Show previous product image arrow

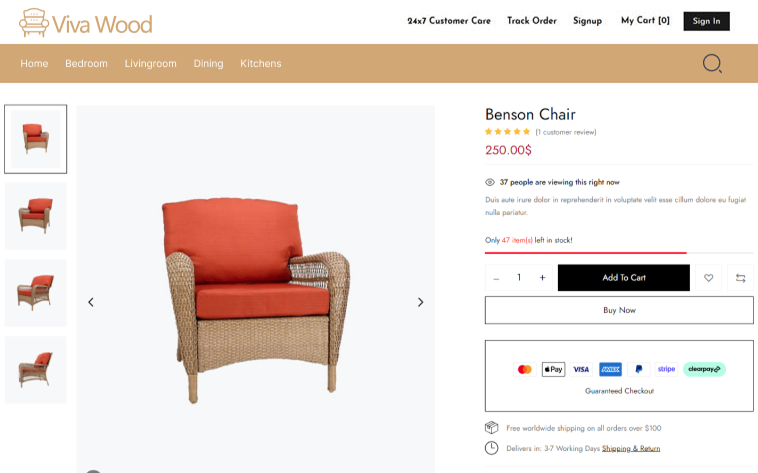pyautogui.click(x=91, y=302)
